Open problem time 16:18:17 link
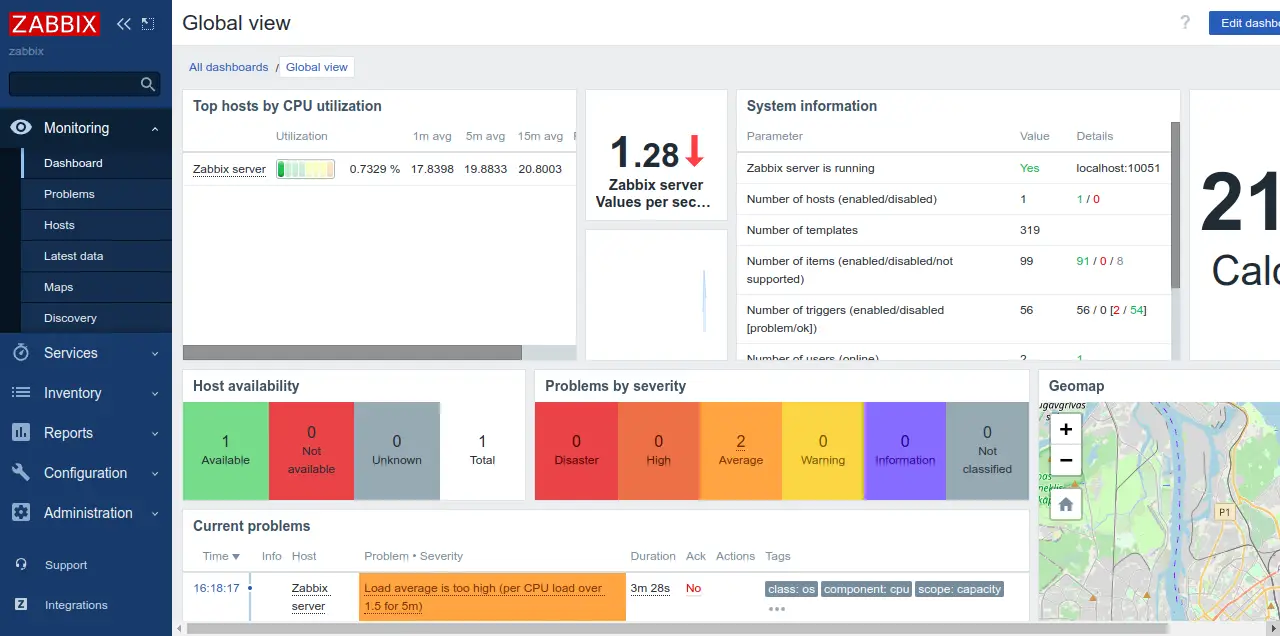The width and height of the screenshot is (1280, 636). pos(216,588)
